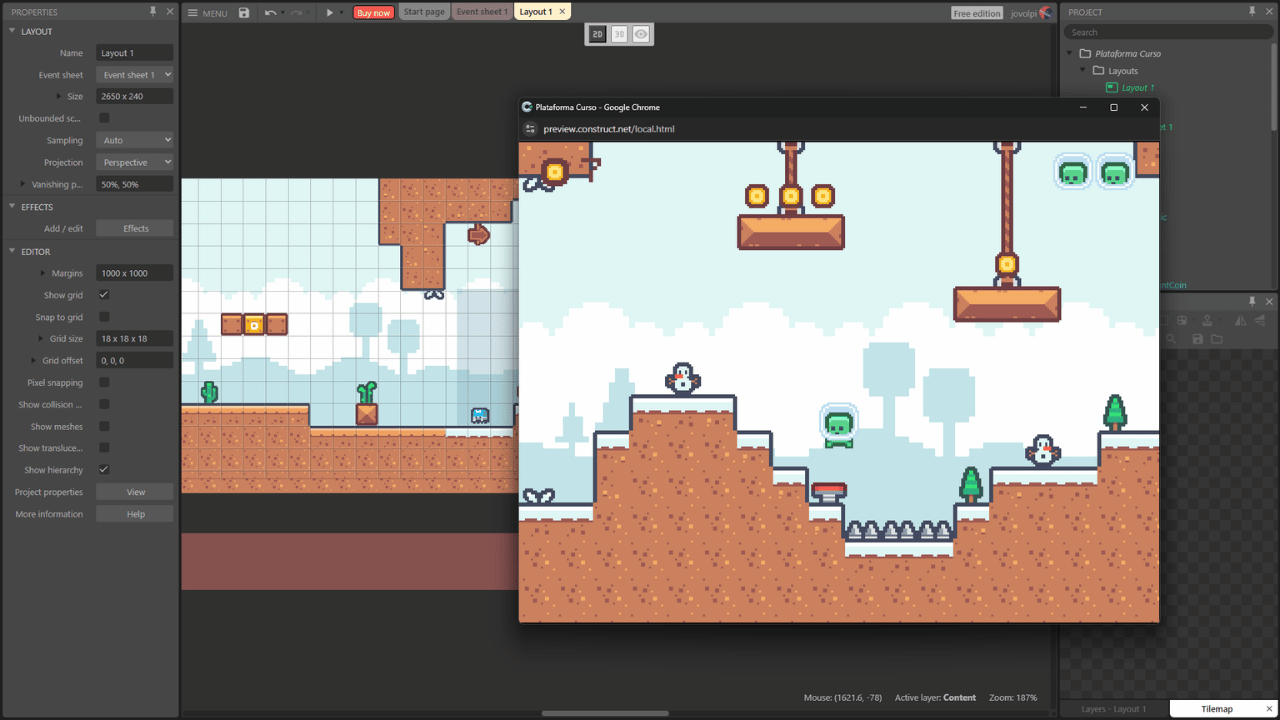Click the flip horizontal tilemap tool
1280x720 pixels.
click(x=1240, y=320)
